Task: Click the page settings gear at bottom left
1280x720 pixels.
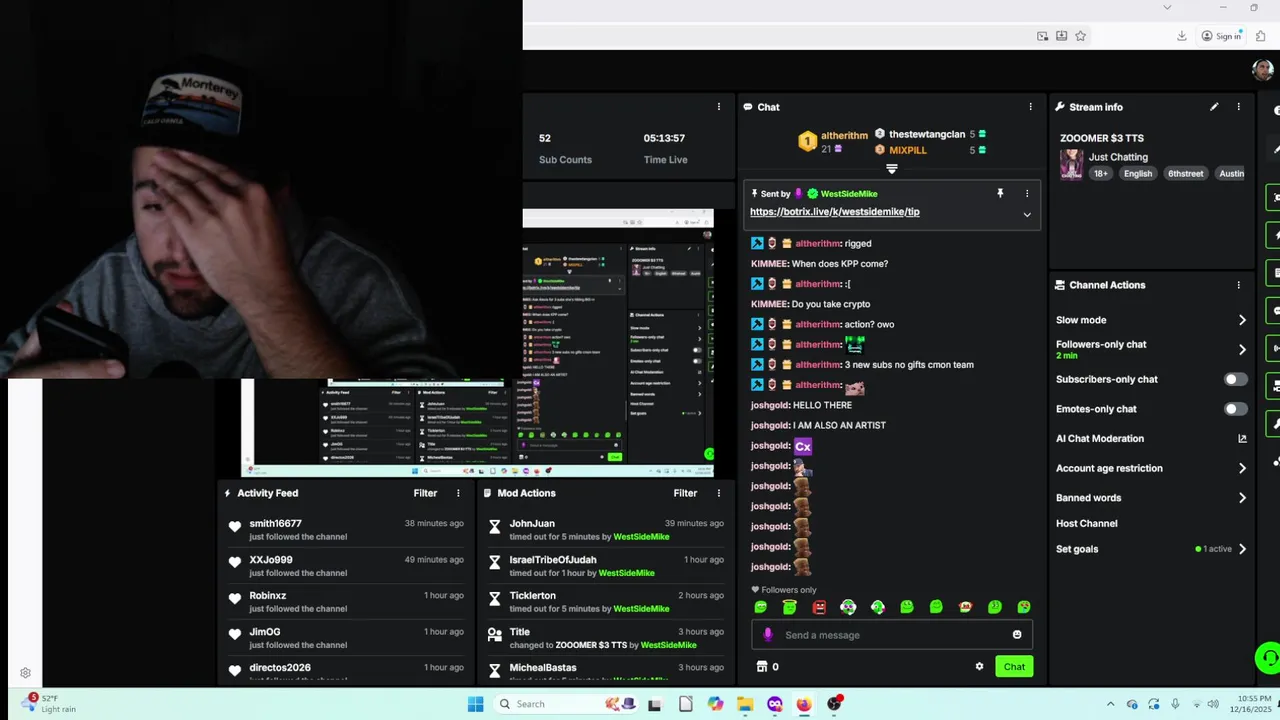Action: 26,674
